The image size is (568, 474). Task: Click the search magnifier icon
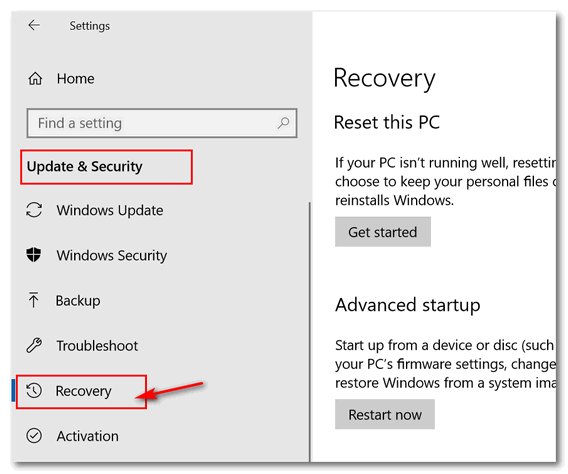(x=284, y=123)
